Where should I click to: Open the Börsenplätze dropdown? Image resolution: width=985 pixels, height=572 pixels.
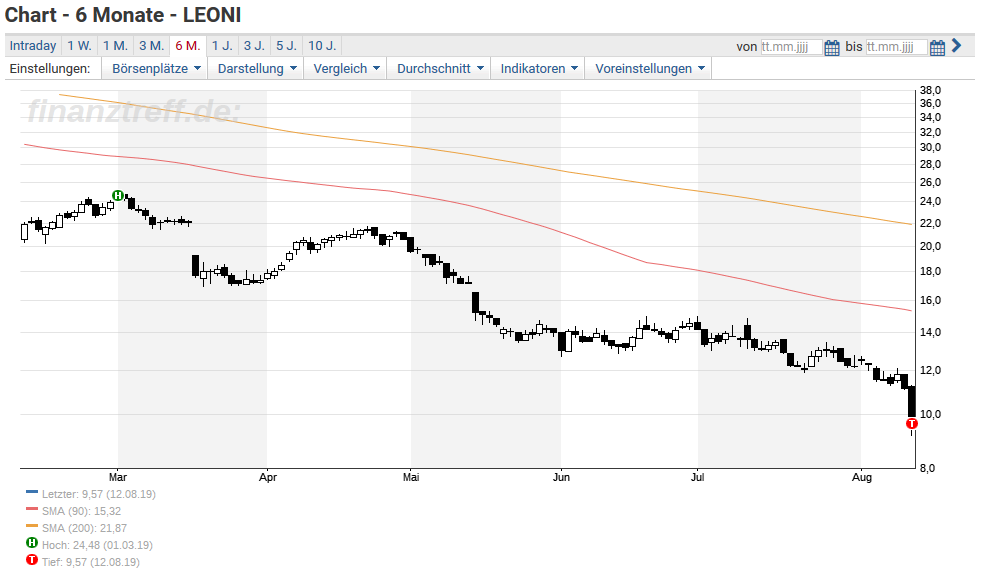156,68
